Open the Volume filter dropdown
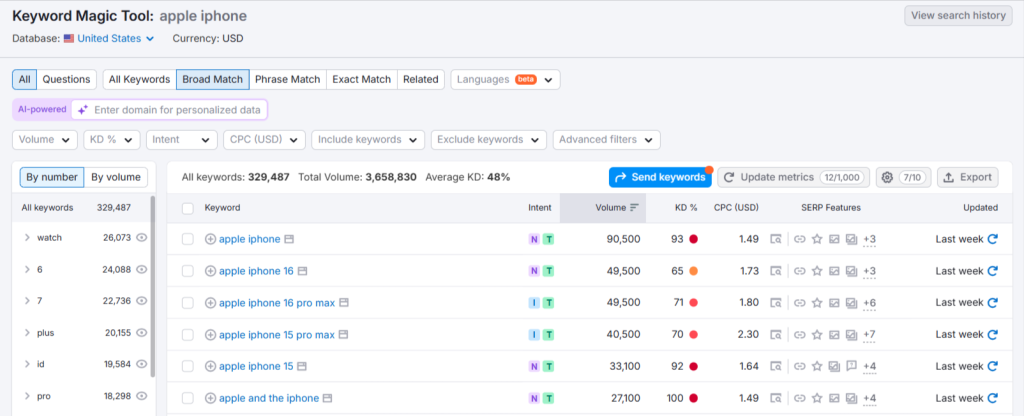The height and width of the screenshot is (416, 1024). (45, 140)
